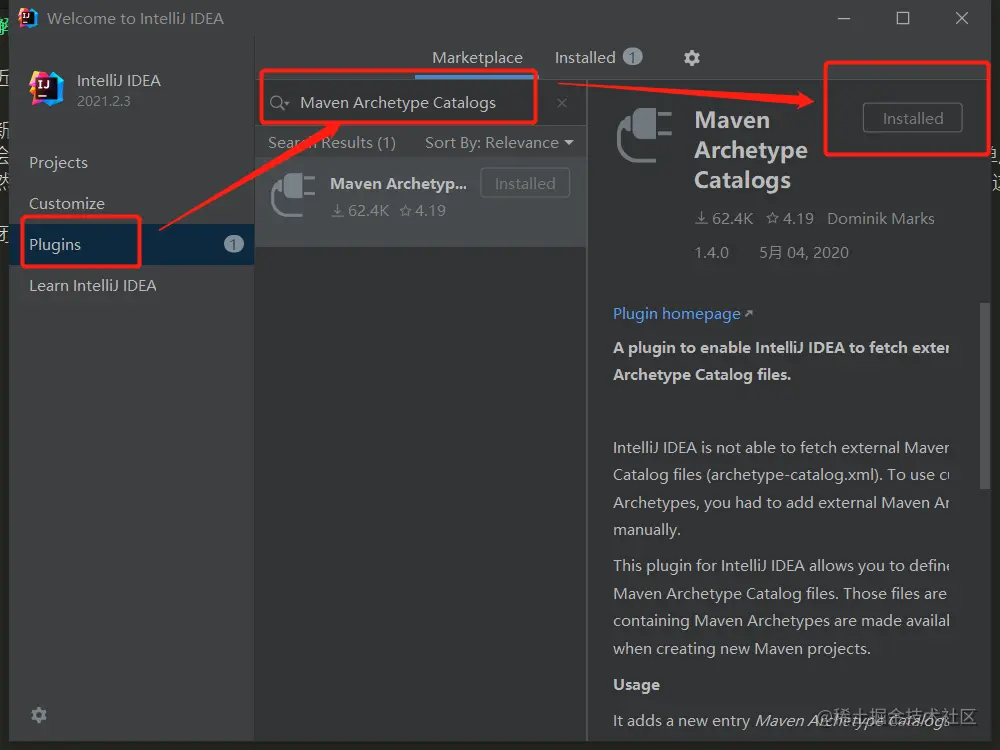Click the 2021.2.3 version label
The image size is (1000, 750).
(103, 101)
